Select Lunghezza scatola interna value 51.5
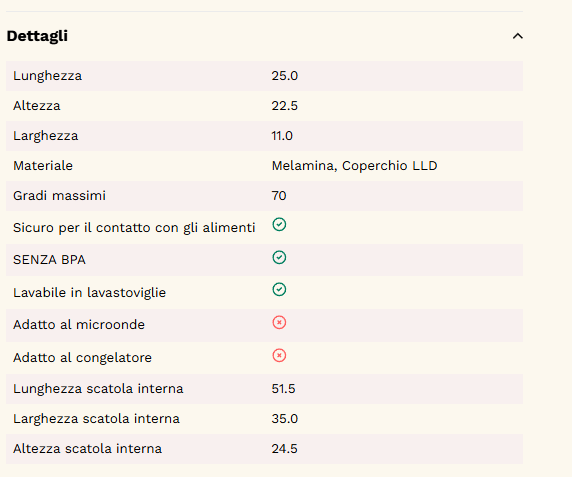Screen dimensions: 572x477 click(283, 389)
